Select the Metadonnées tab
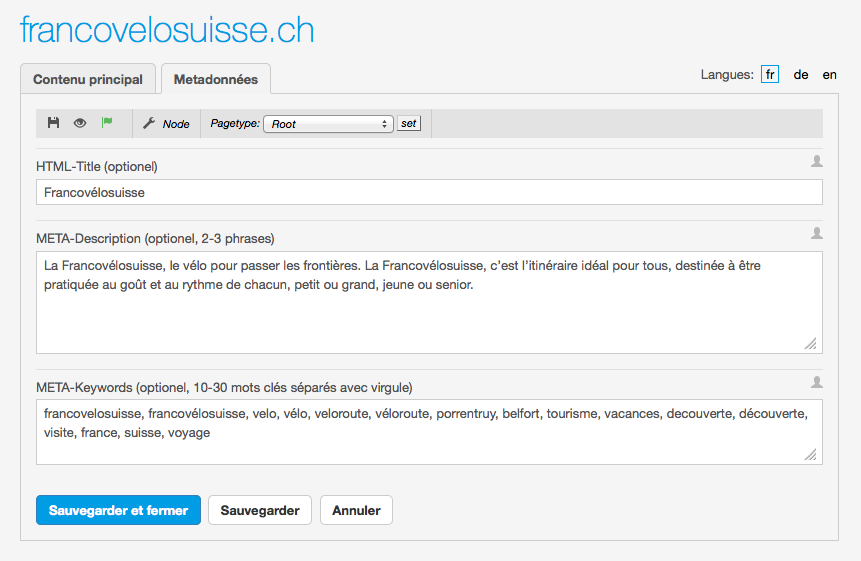Viewport: 861px width, 561px height. click(215, 79)
